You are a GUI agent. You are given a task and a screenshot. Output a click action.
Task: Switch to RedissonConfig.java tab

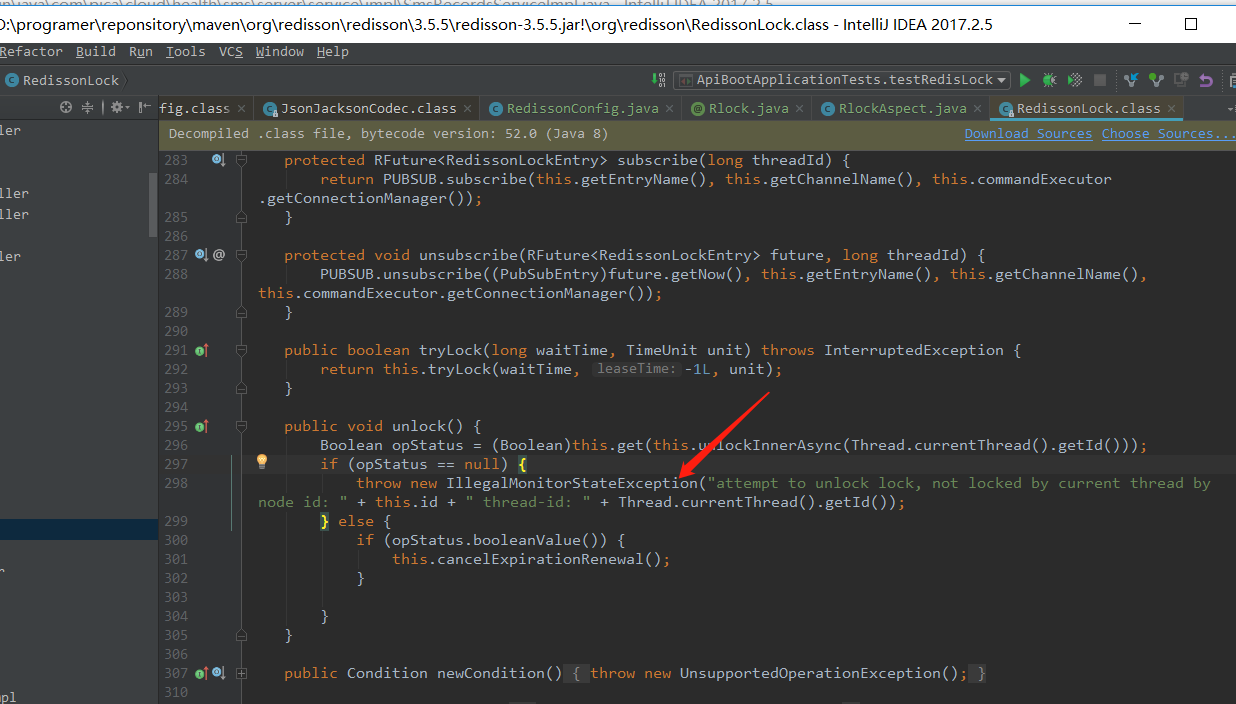(x=582, y=108)
